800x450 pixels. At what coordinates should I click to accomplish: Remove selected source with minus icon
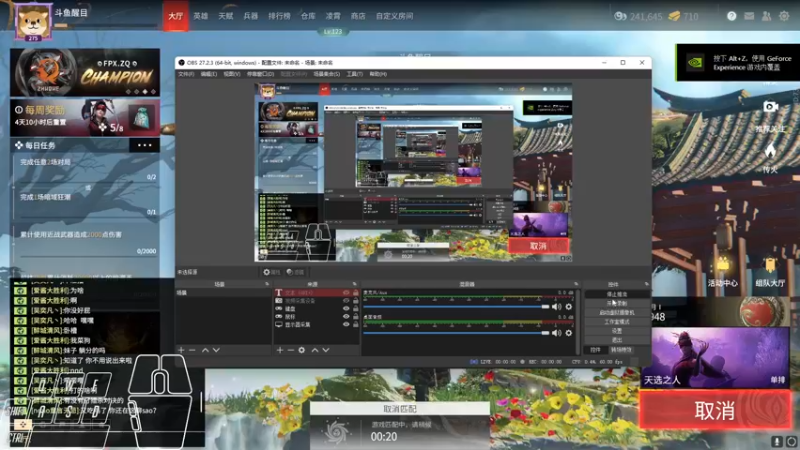pyautogui.click(x=290, y=350)
